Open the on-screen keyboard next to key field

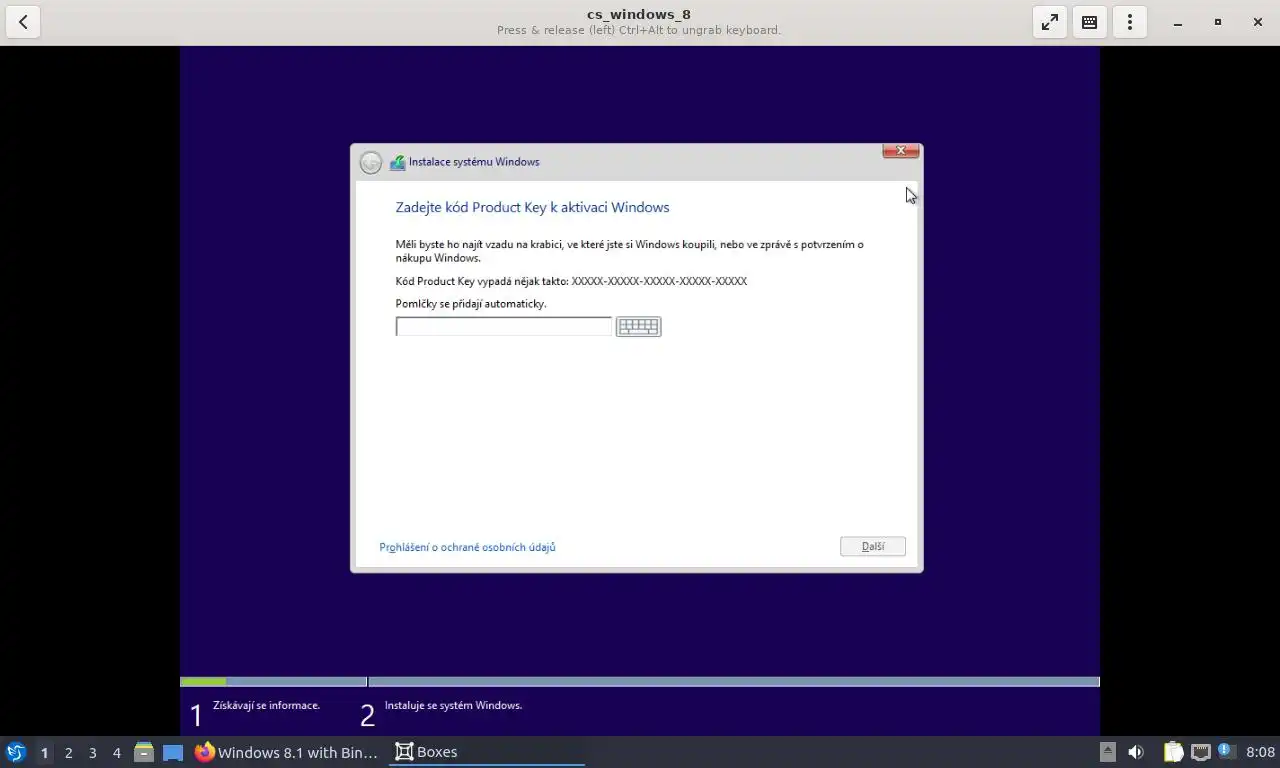pyautogui.click(x=638, y=326)
